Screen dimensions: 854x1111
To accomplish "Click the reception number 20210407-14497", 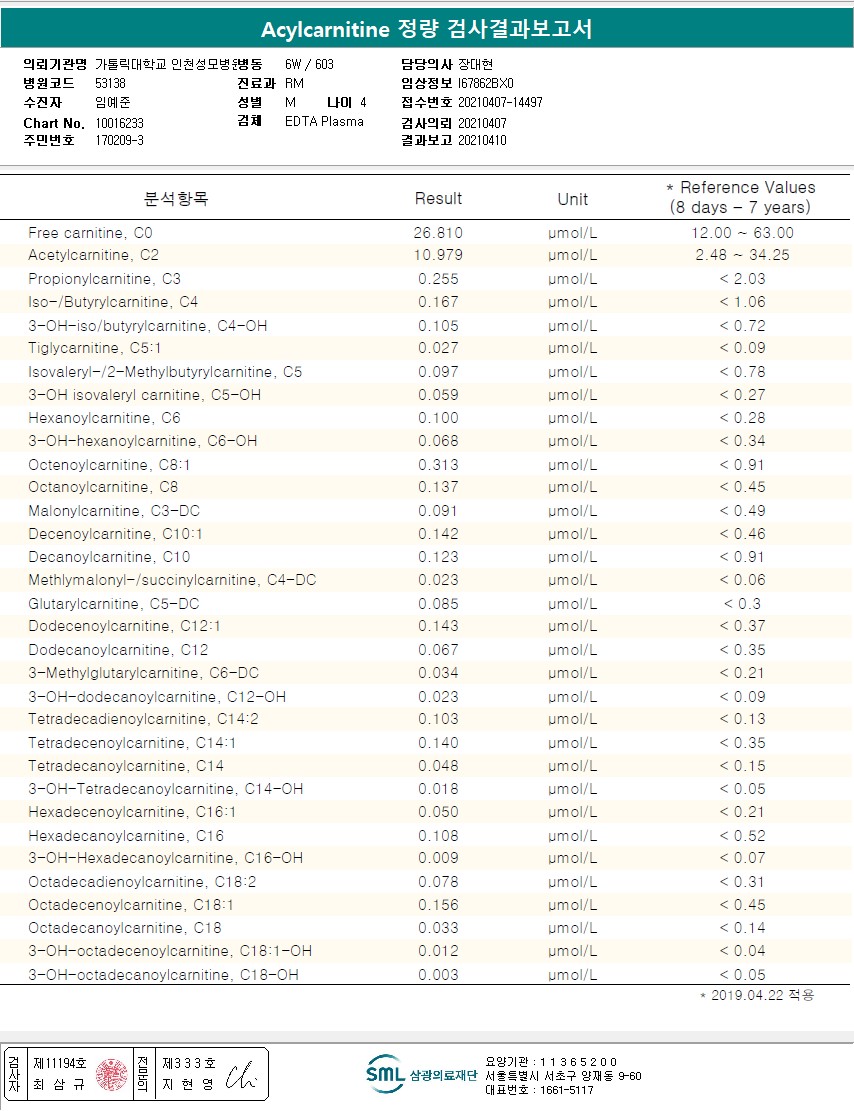I will pos(500,103).
